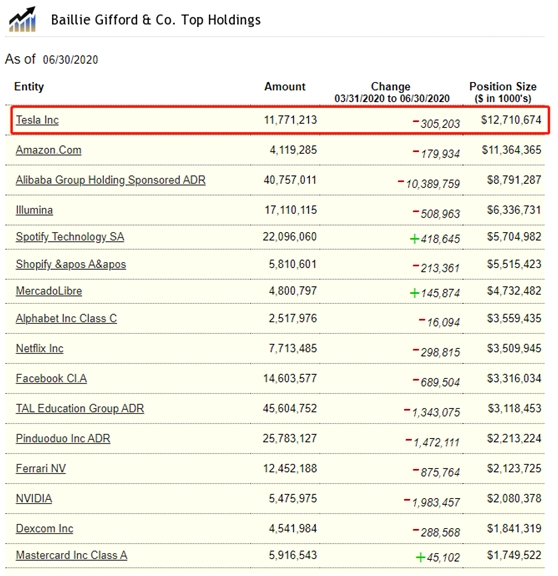The height and width of the screenshot is (576, 558).
Task: Click the green plus beside Spotify change
Action: (x=414, y=239)
